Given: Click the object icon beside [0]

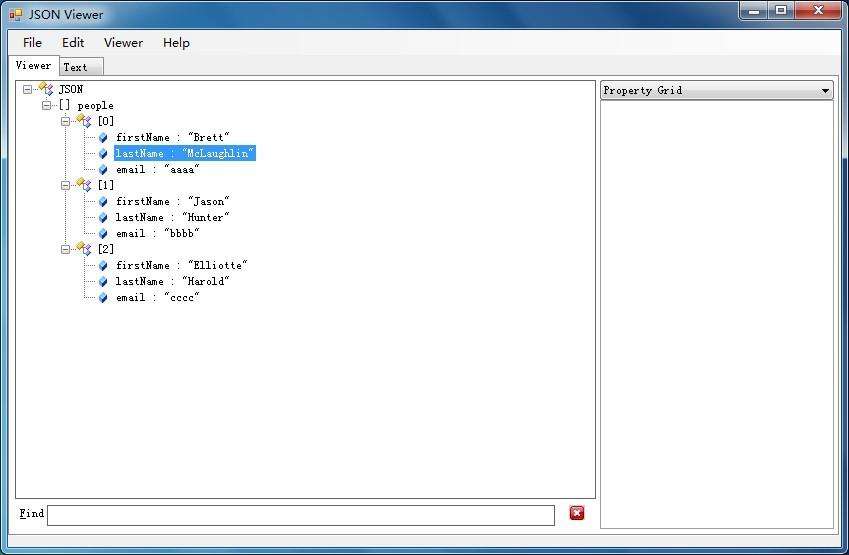Looking at the screenshot, I should (x=84, y=120).
